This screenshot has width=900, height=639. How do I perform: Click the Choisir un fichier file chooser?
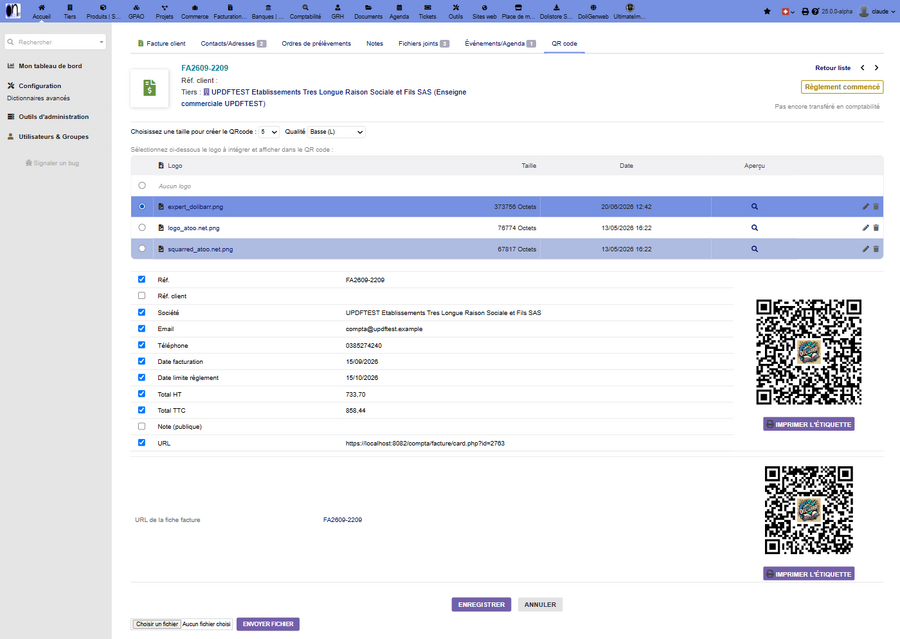(x=157, y=624)
